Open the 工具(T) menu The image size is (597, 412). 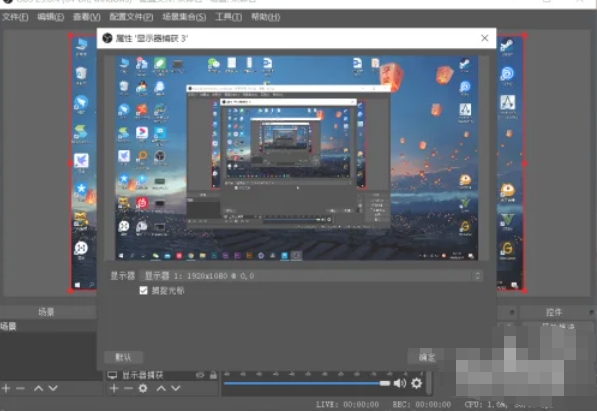coord(228,17)
